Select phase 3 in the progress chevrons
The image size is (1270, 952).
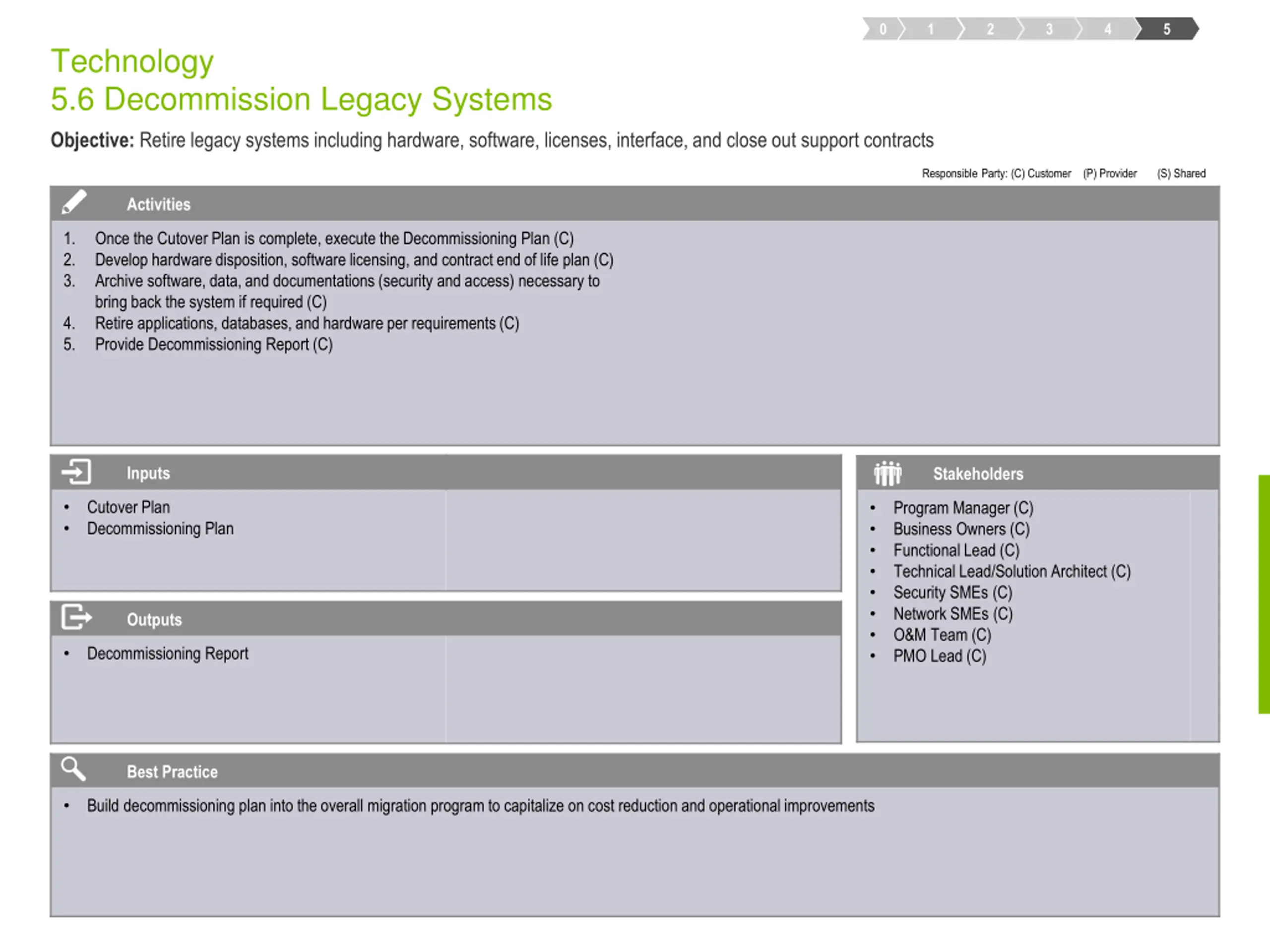click(x=1050, y=29)
